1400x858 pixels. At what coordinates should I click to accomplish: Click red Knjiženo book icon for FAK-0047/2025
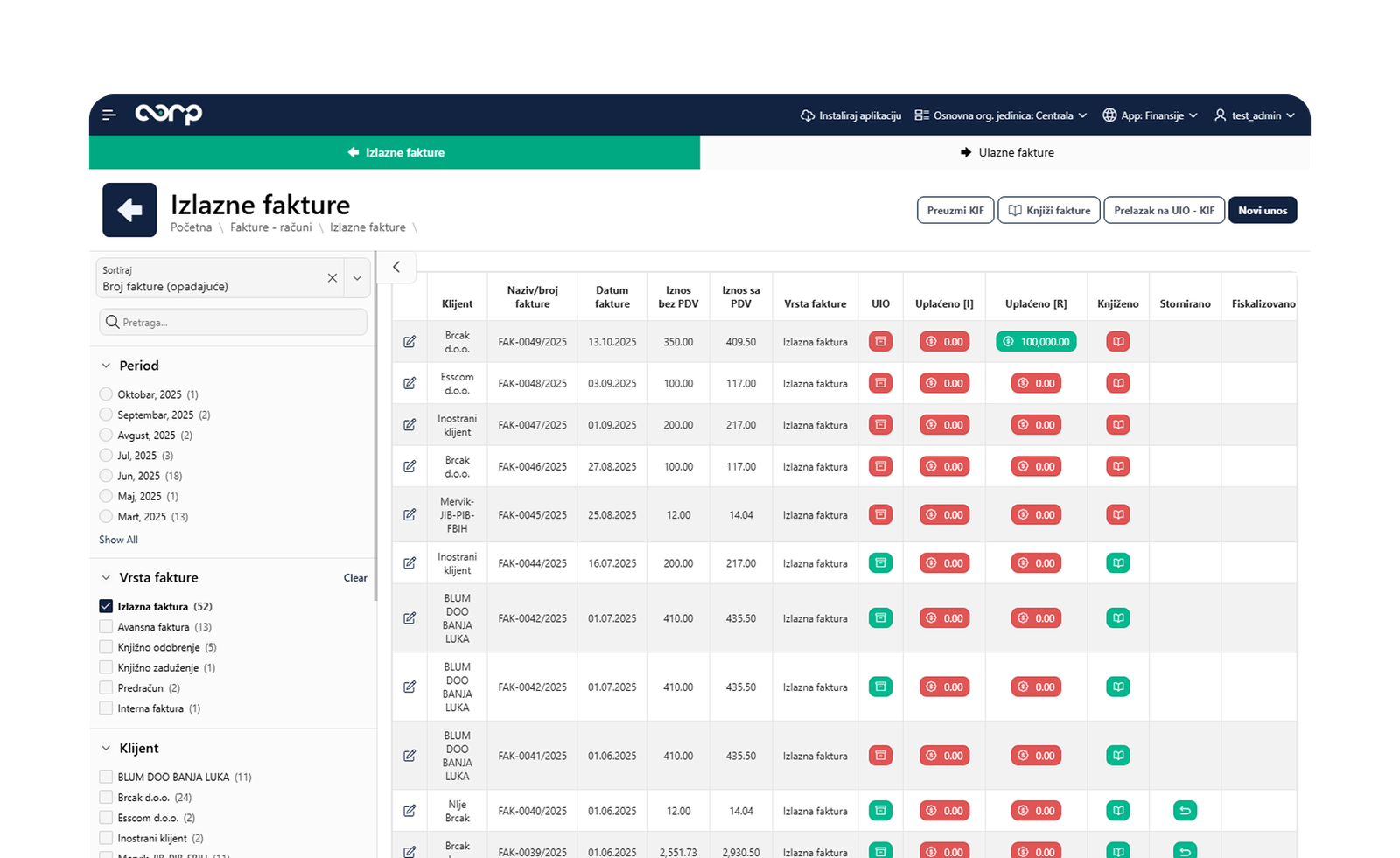click(1117, 425)
